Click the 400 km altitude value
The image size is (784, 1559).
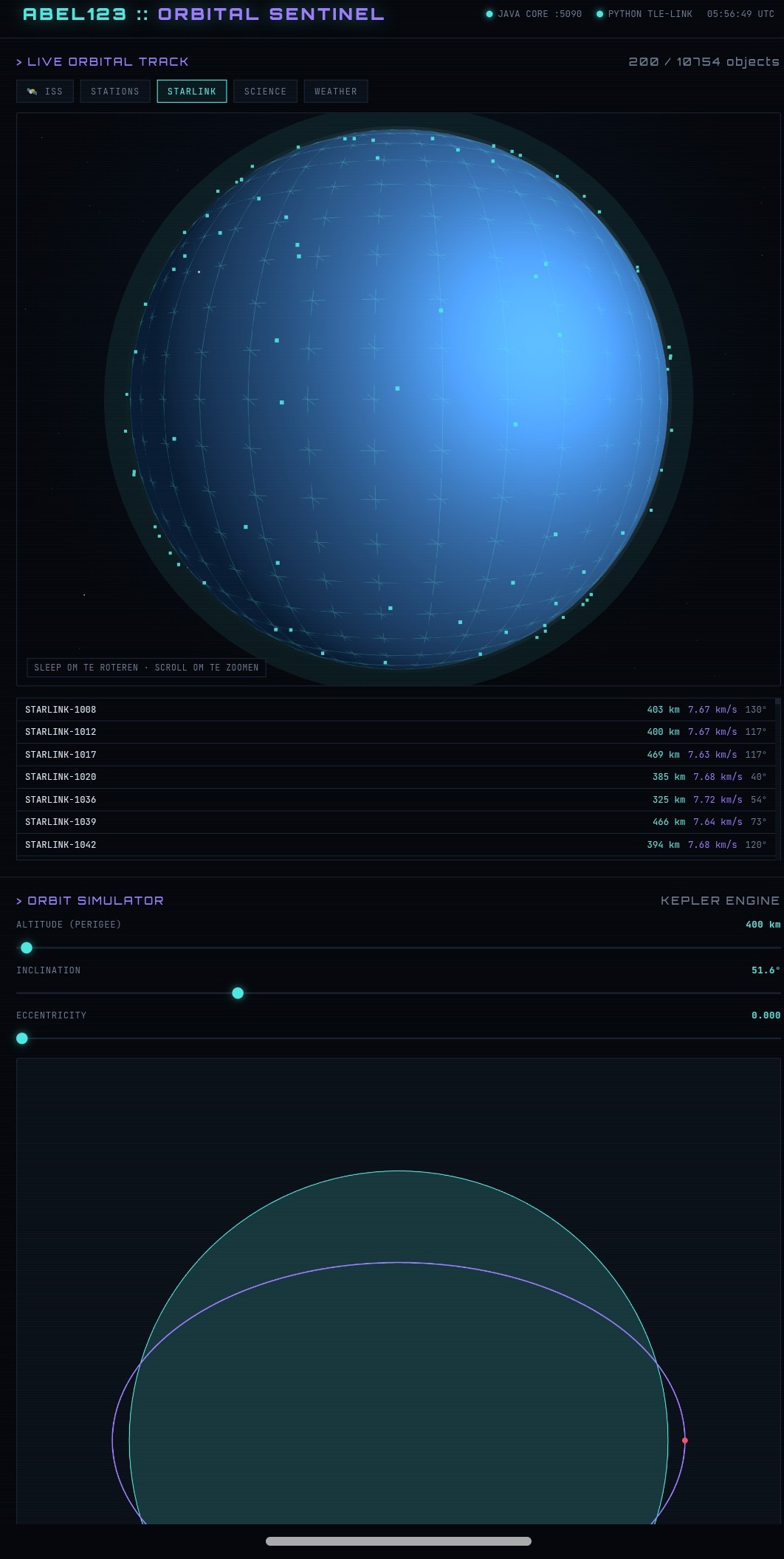(763, 925)
